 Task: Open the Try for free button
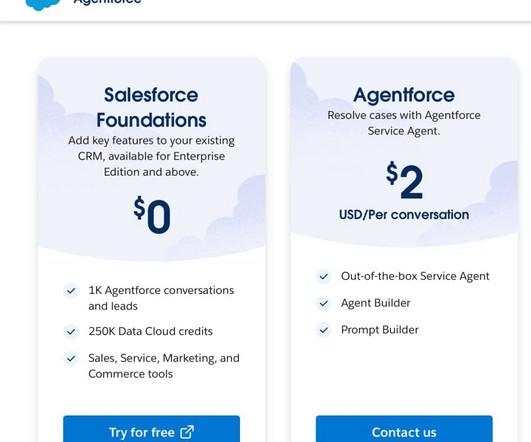[151, 429]
